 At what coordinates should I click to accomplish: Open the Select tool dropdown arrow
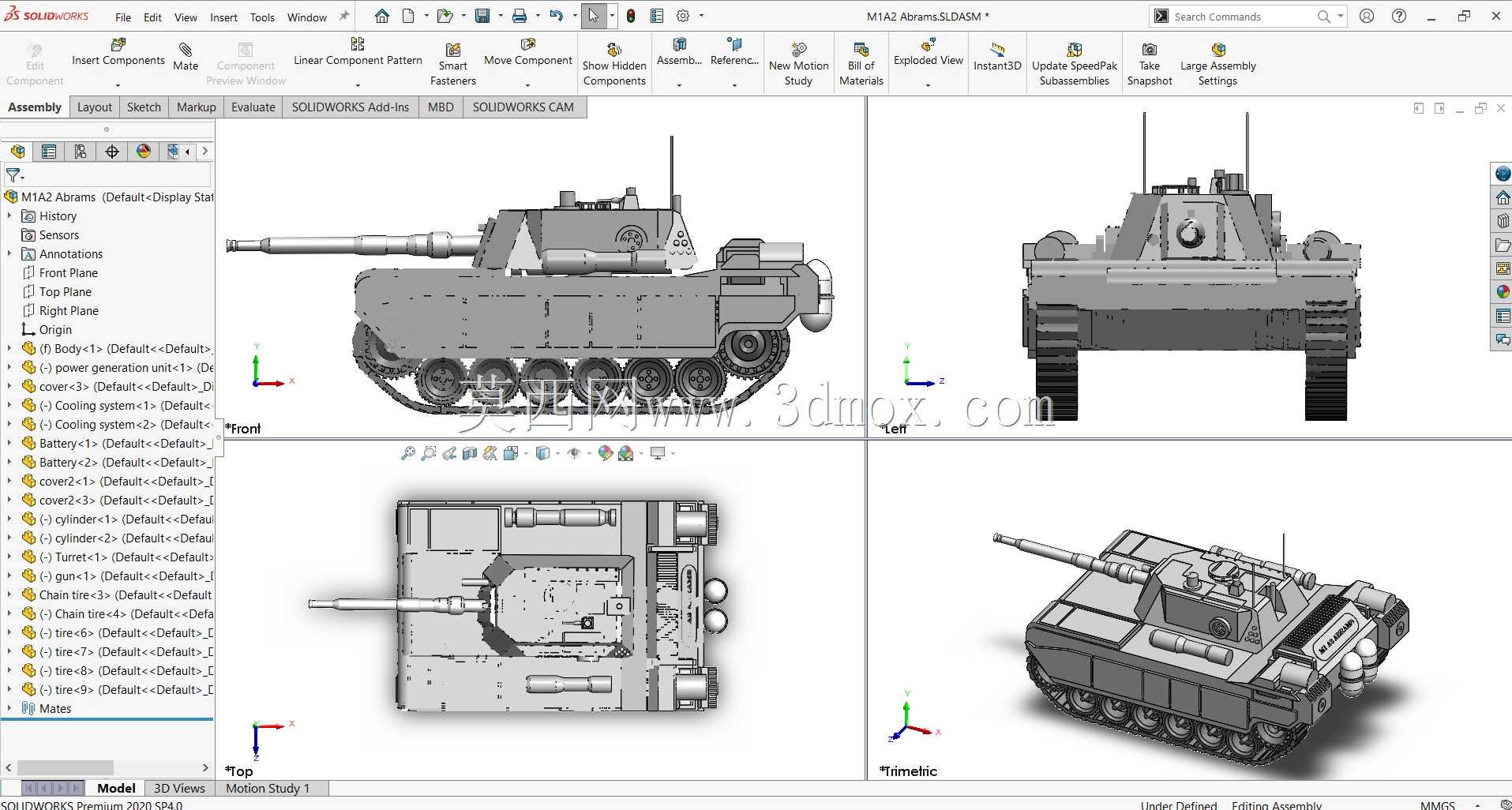(612, 16)
